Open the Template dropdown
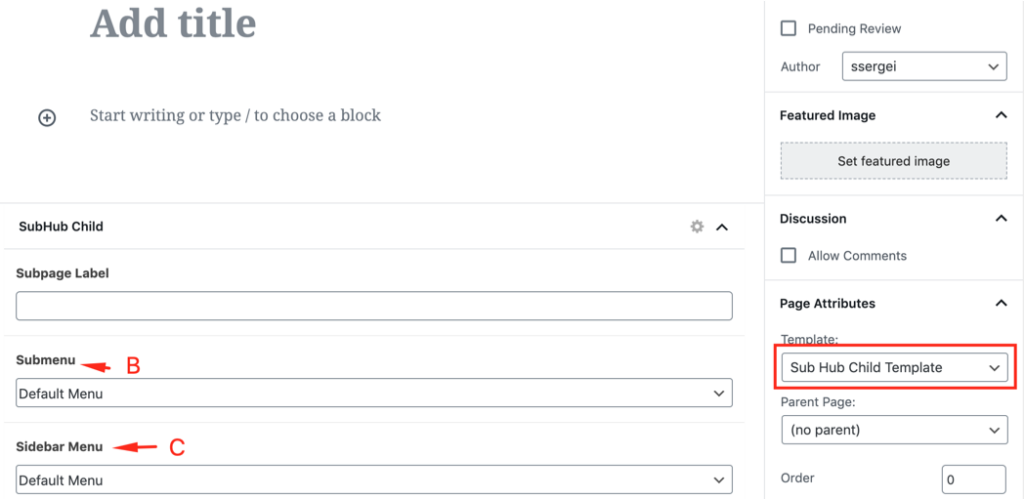This screenshot has width=1024, height=499. pyautogui.click(x=894, y=368)
